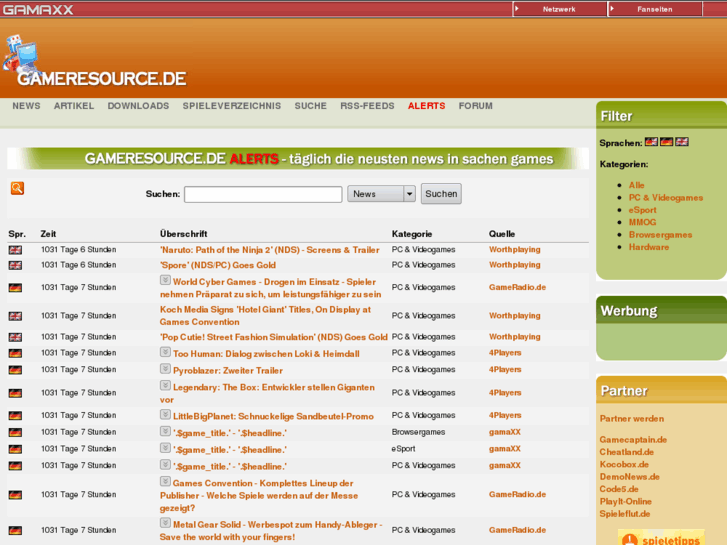Open SPIELEVERZEICHNIS in the navigation bar

click(x=232, y=106)
